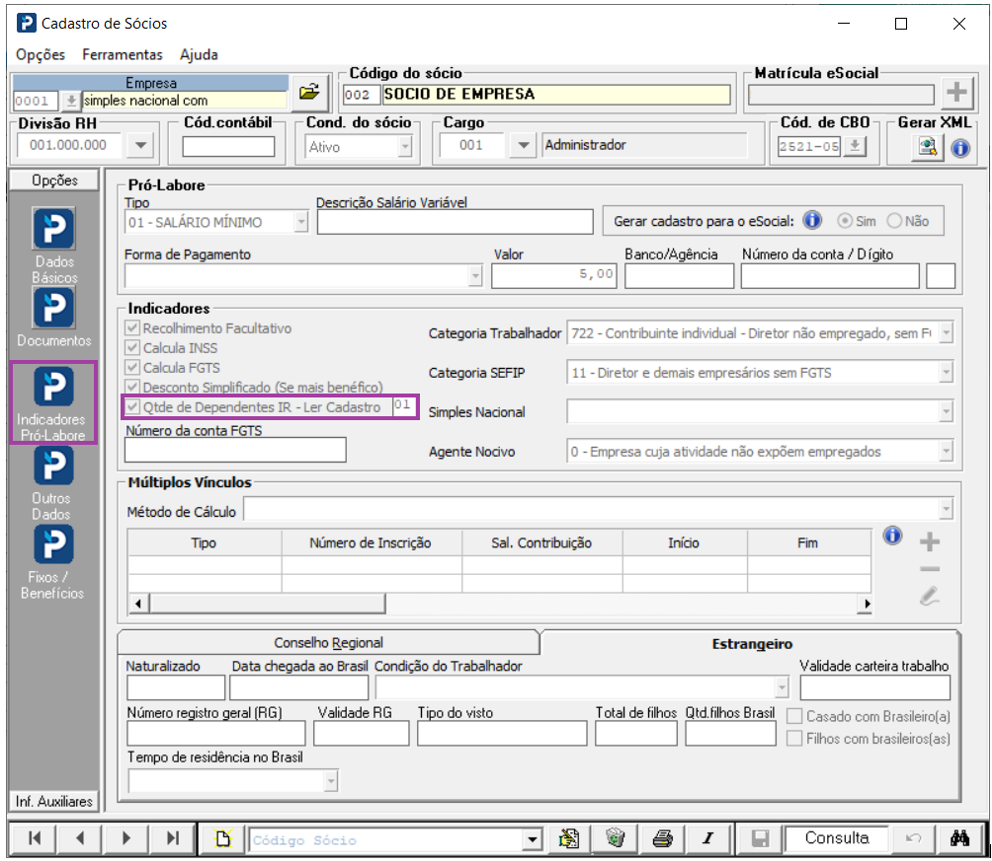Add a new Múltiplos Vínculos row
The image size is (992, 861).
tap(929, 542)
